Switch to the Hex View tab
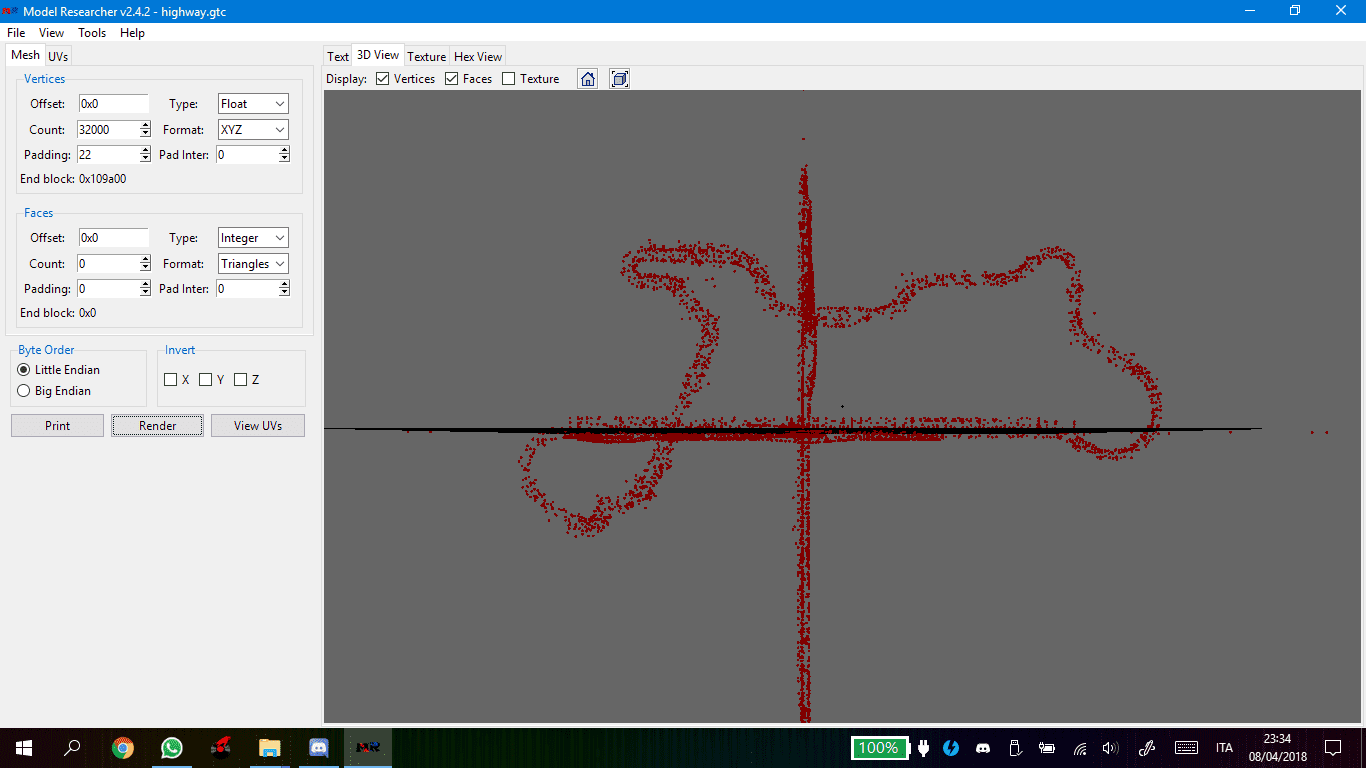1366x768 pixels. tap(478, 57)
